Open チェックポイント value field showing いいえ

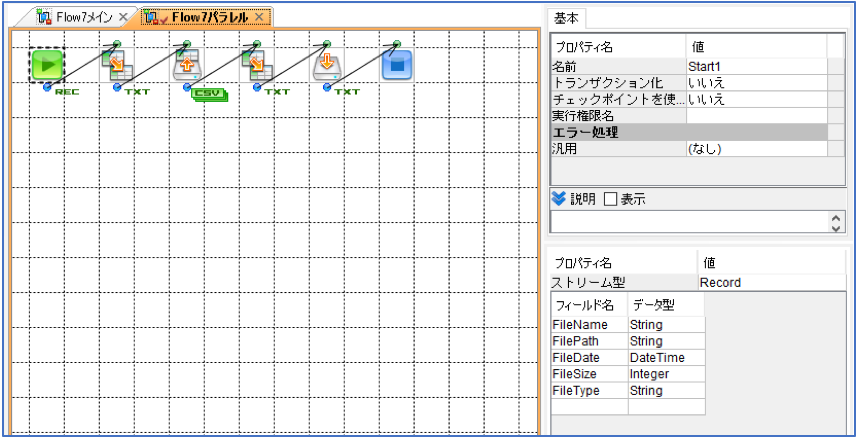(x=757, y=99)
